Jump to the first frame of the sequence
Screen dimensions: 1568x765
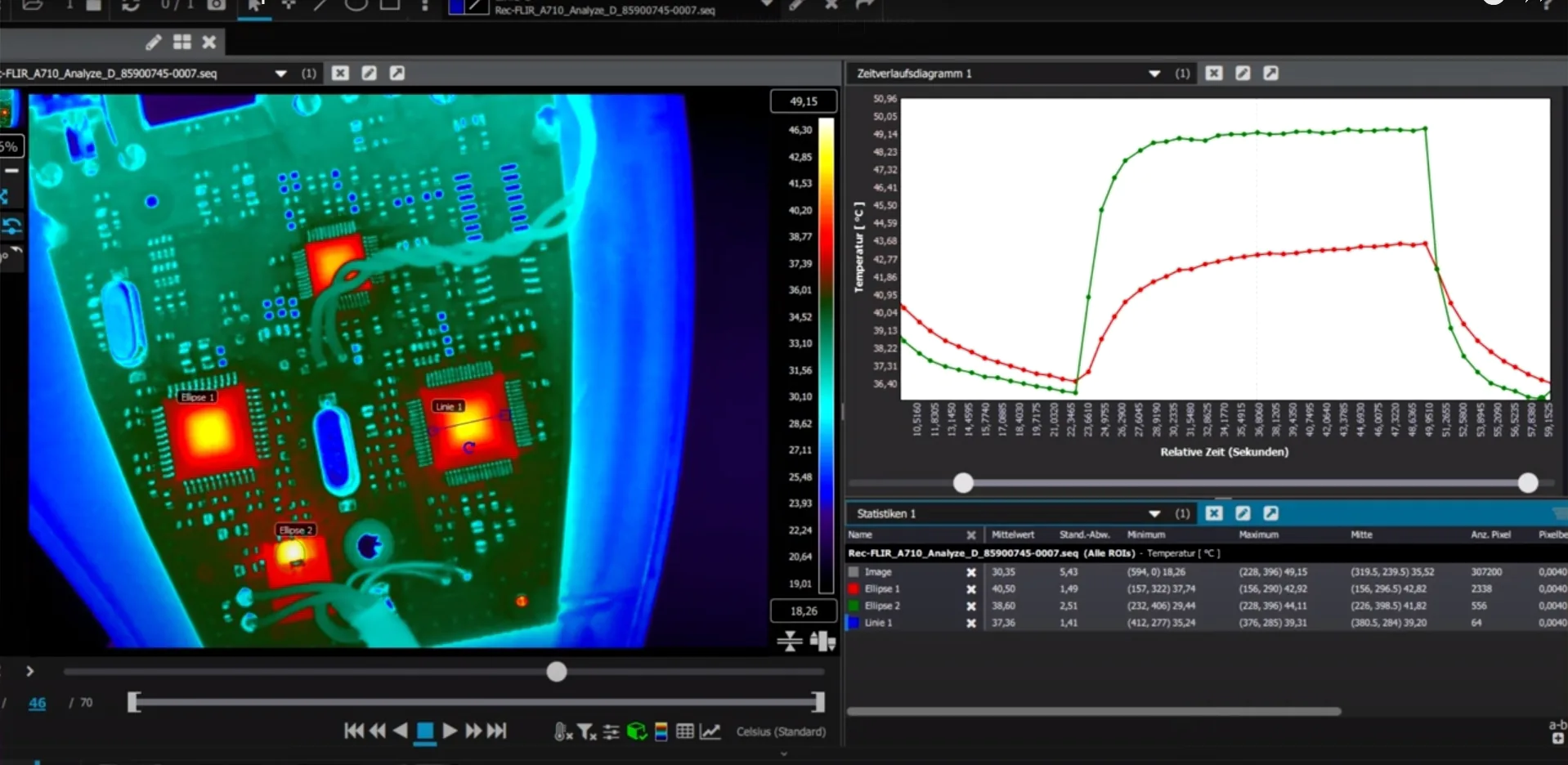coord(353,731)
